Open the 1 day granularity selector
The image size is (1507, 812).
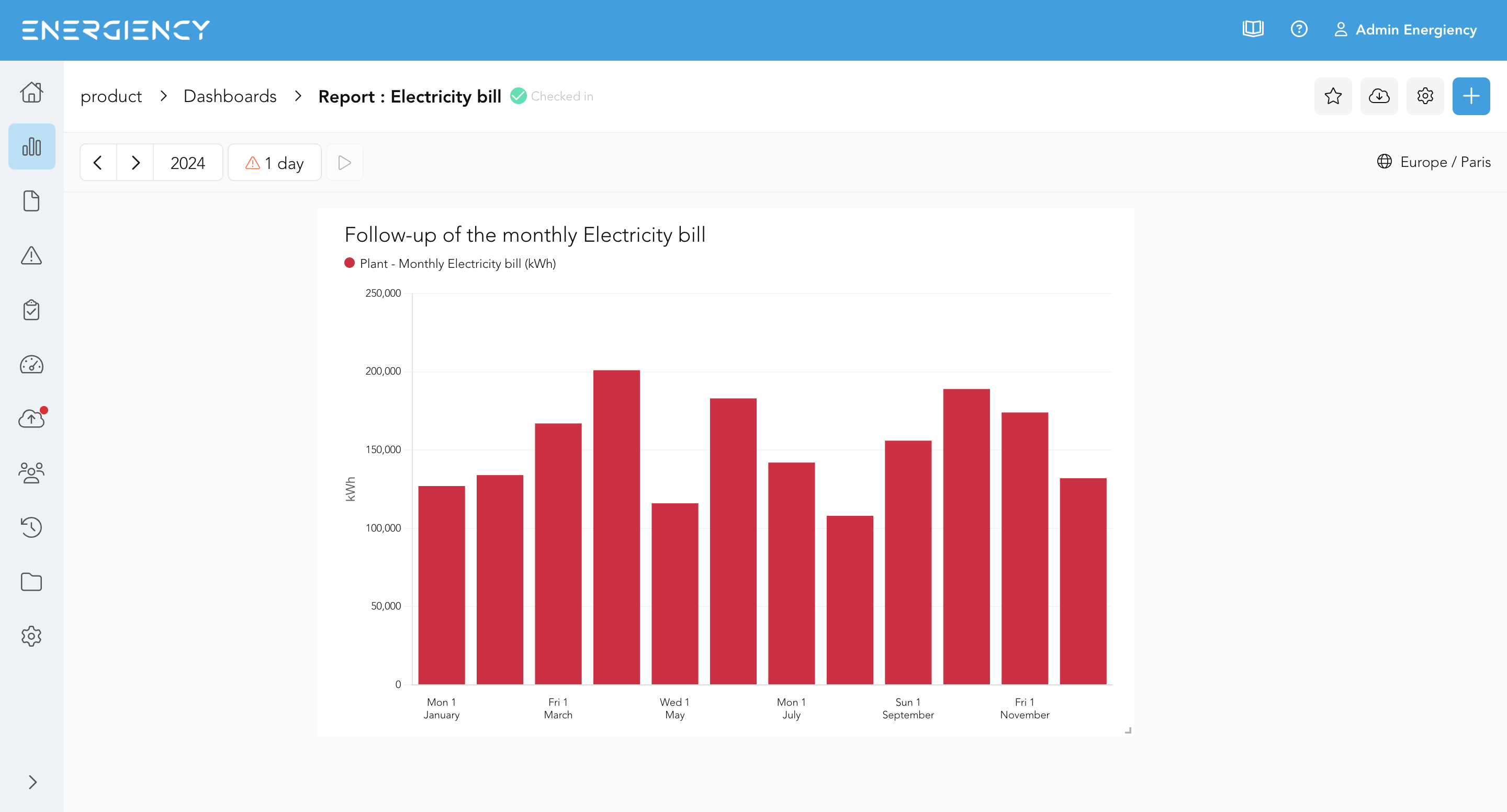pyautogui.click(x=274, y=163)
